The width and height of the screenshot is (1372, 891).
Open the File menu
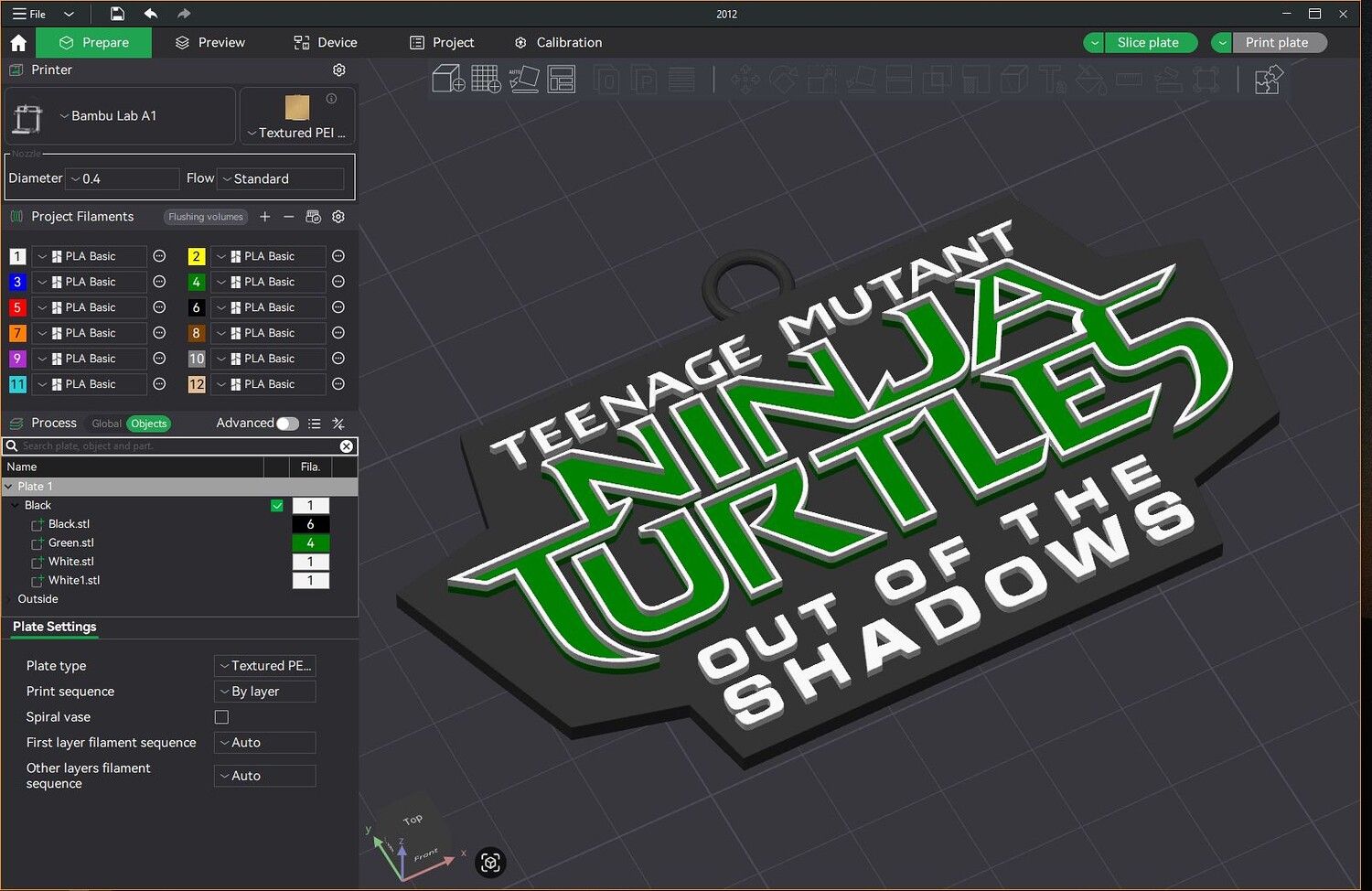click(x=29, y=14)
